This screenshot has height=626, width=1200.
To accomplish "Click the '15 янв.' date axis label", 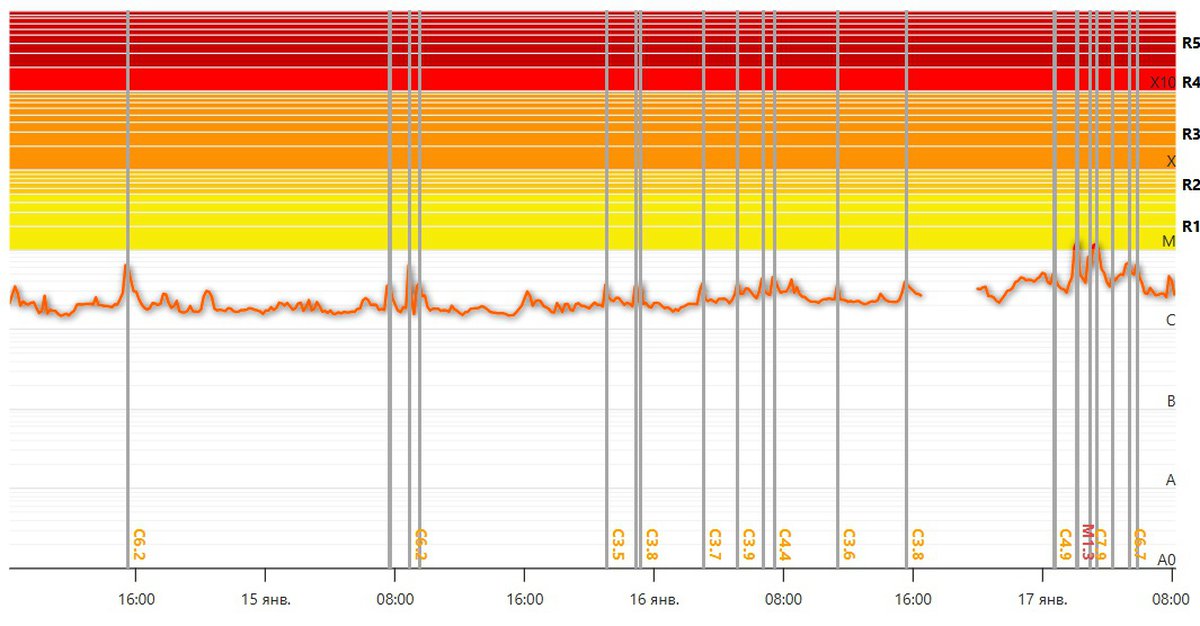I will (265, 600).
